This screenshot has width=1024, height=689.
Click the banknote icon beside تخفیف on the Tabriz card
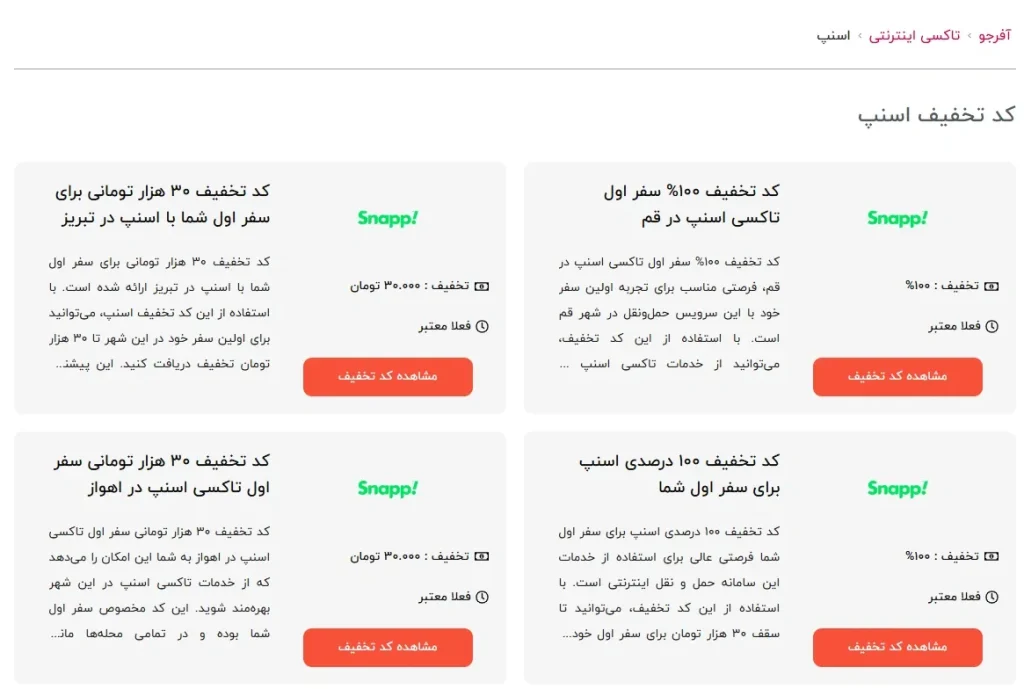click(x=483, y=286)
